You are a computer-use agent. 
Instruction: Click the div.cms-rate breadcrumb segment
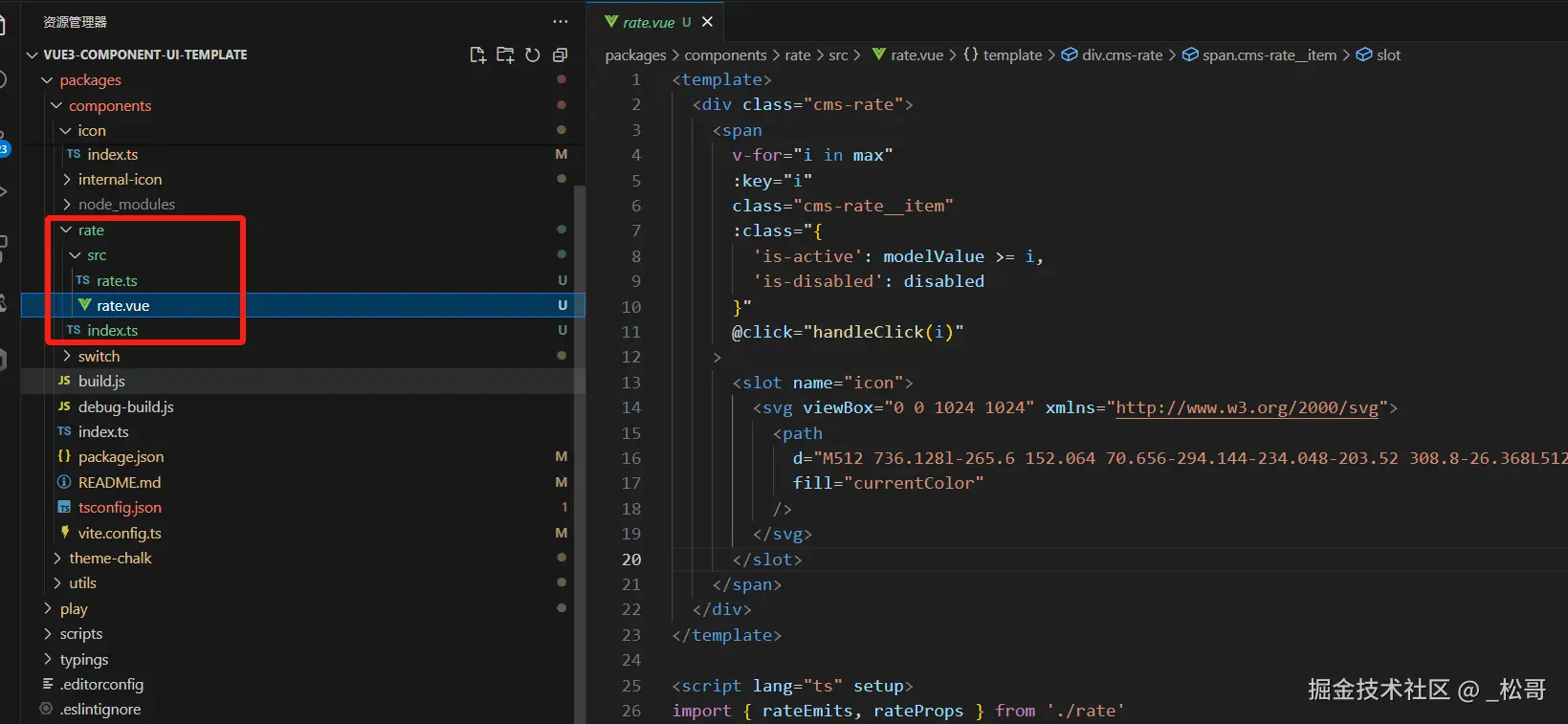pos(1113,55)
